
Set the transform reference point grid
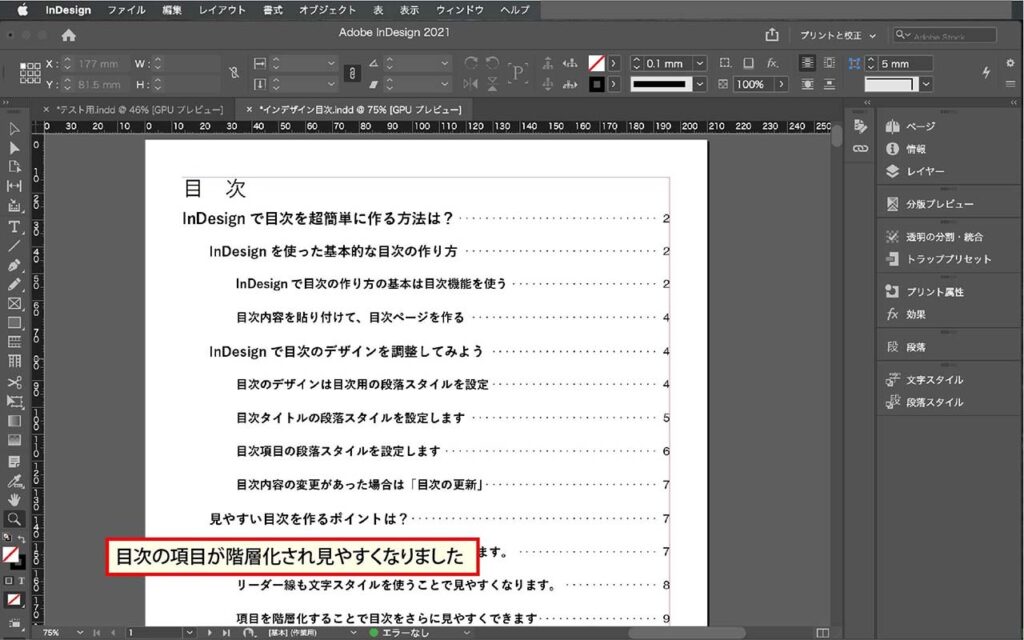30,73
